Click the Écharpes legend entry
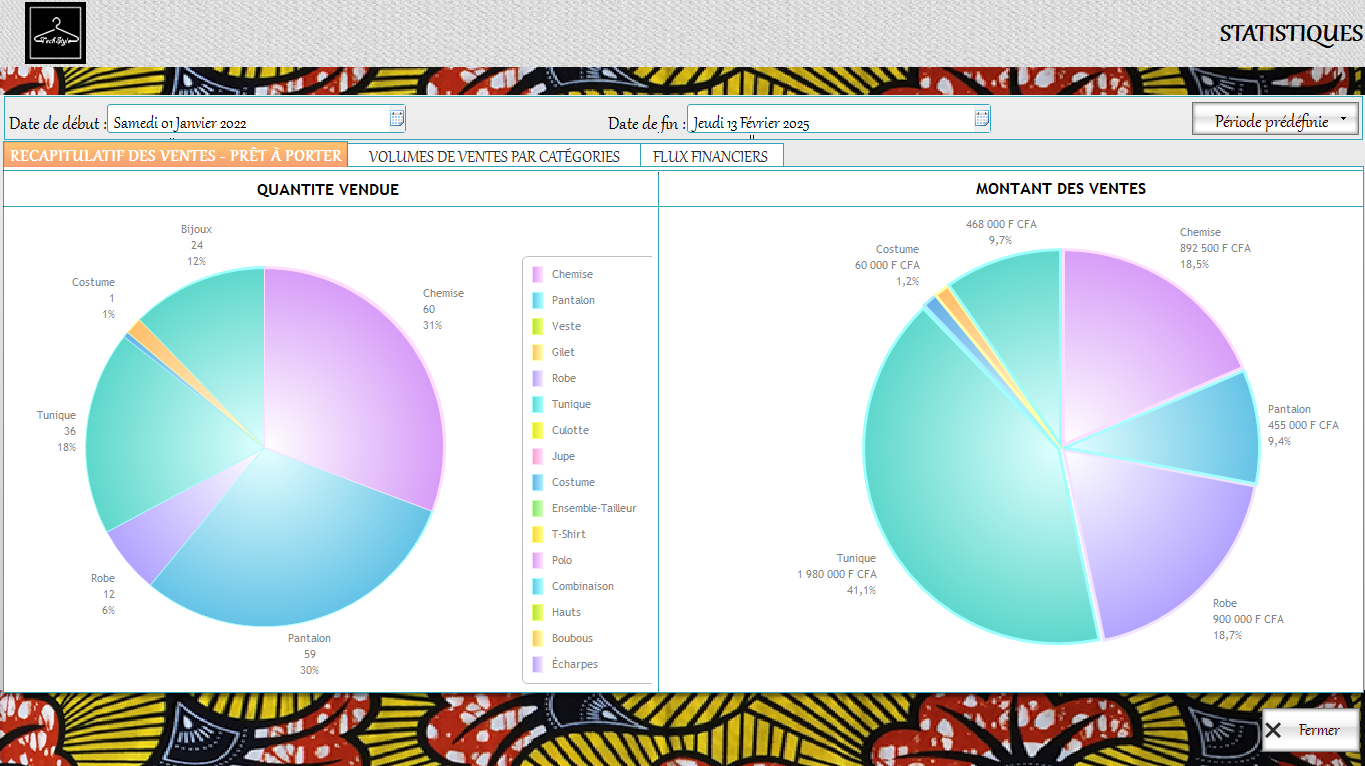This screenshot has height=766, width=1365. [x=573, y=664]
